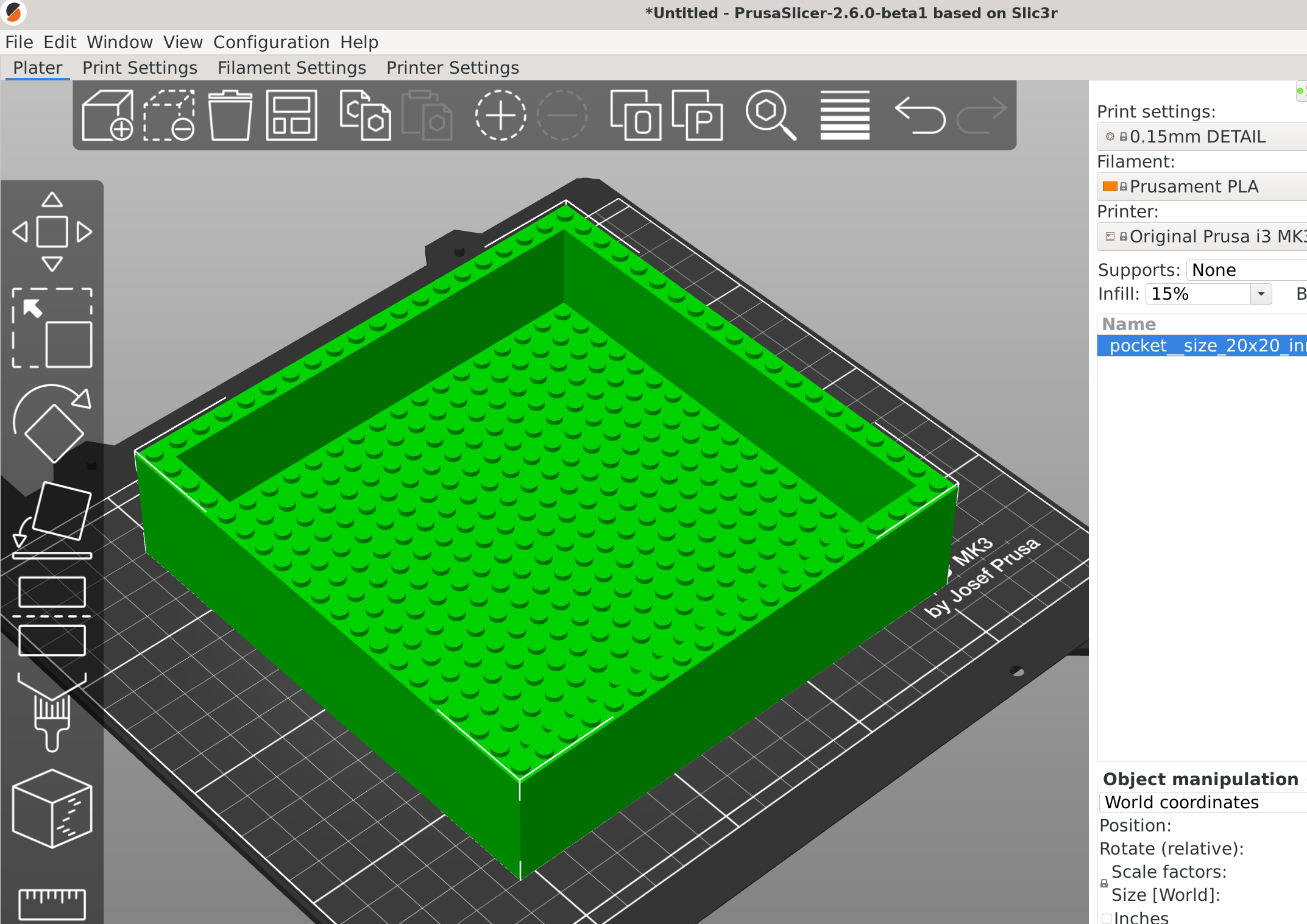Viewport: 1307px width, 924px height.
Task: Open the Window menu
Action: pos(119,42)
